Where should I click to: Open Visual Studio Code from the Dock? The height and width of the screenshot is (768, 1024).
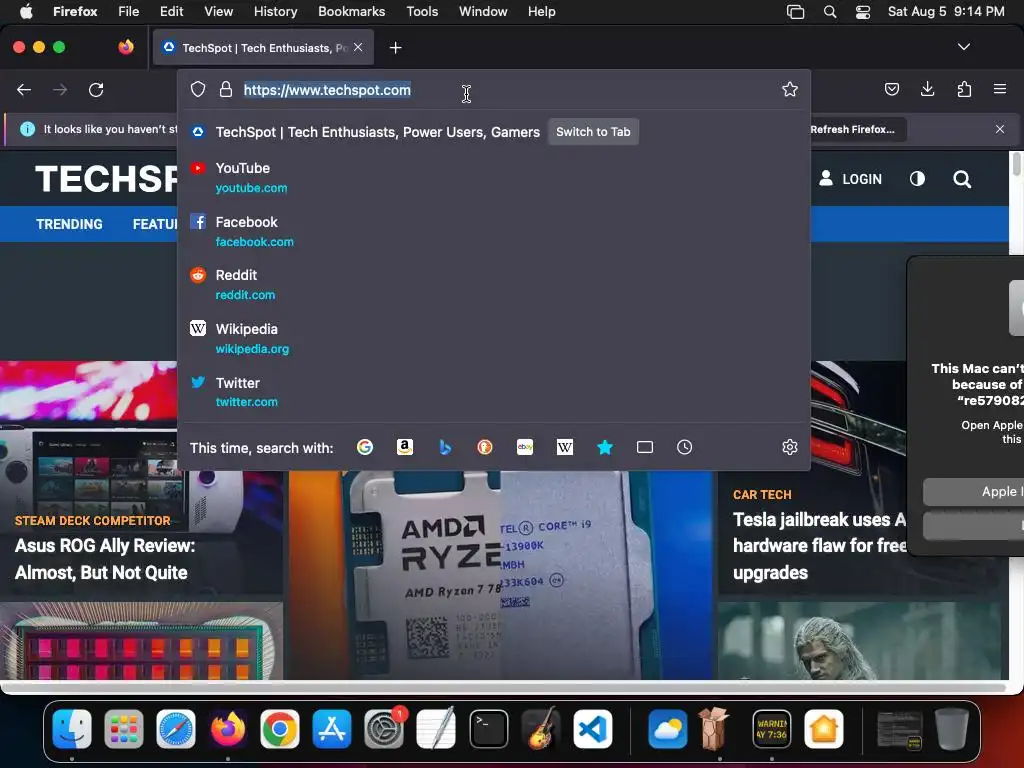[593, 729]
